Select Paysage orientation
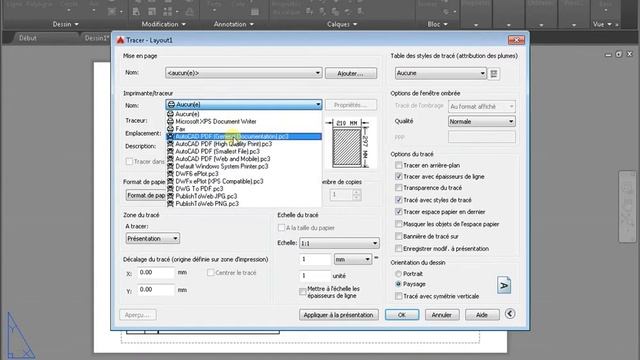 (x=398, y=284)
